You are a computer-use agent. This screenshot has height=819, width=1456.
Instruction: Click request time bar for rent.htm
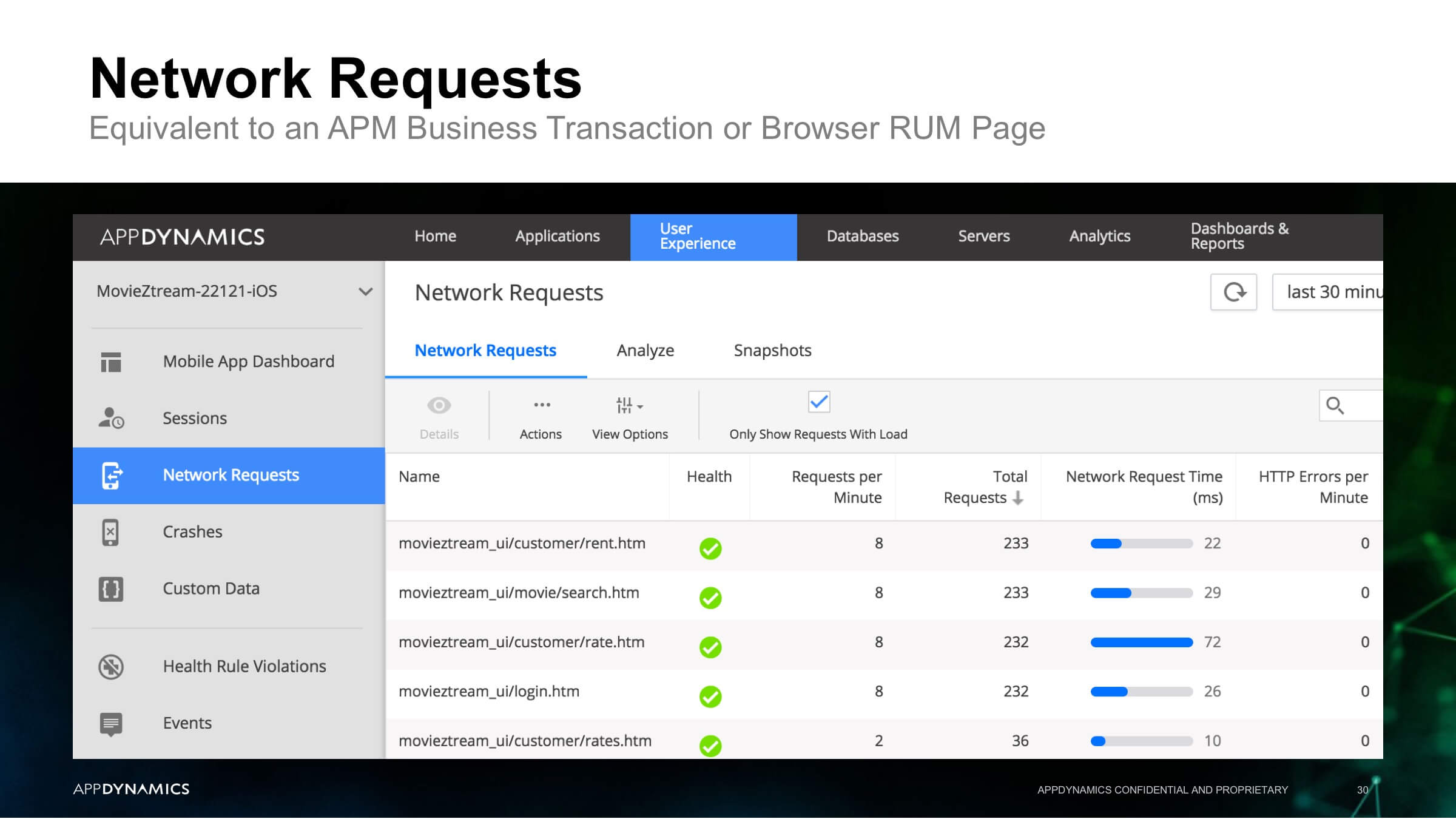click(1141, 544)
